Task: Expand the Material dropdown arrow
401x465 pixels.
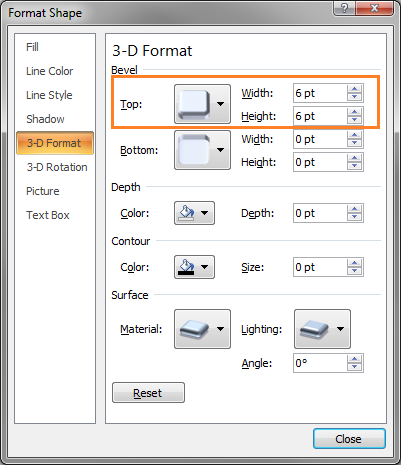Action: click(220, 329)
